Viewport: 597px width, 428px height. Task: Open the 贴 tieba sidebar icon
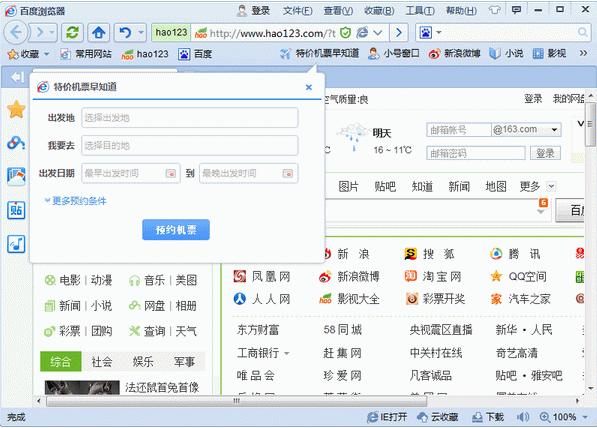[16, 210]
